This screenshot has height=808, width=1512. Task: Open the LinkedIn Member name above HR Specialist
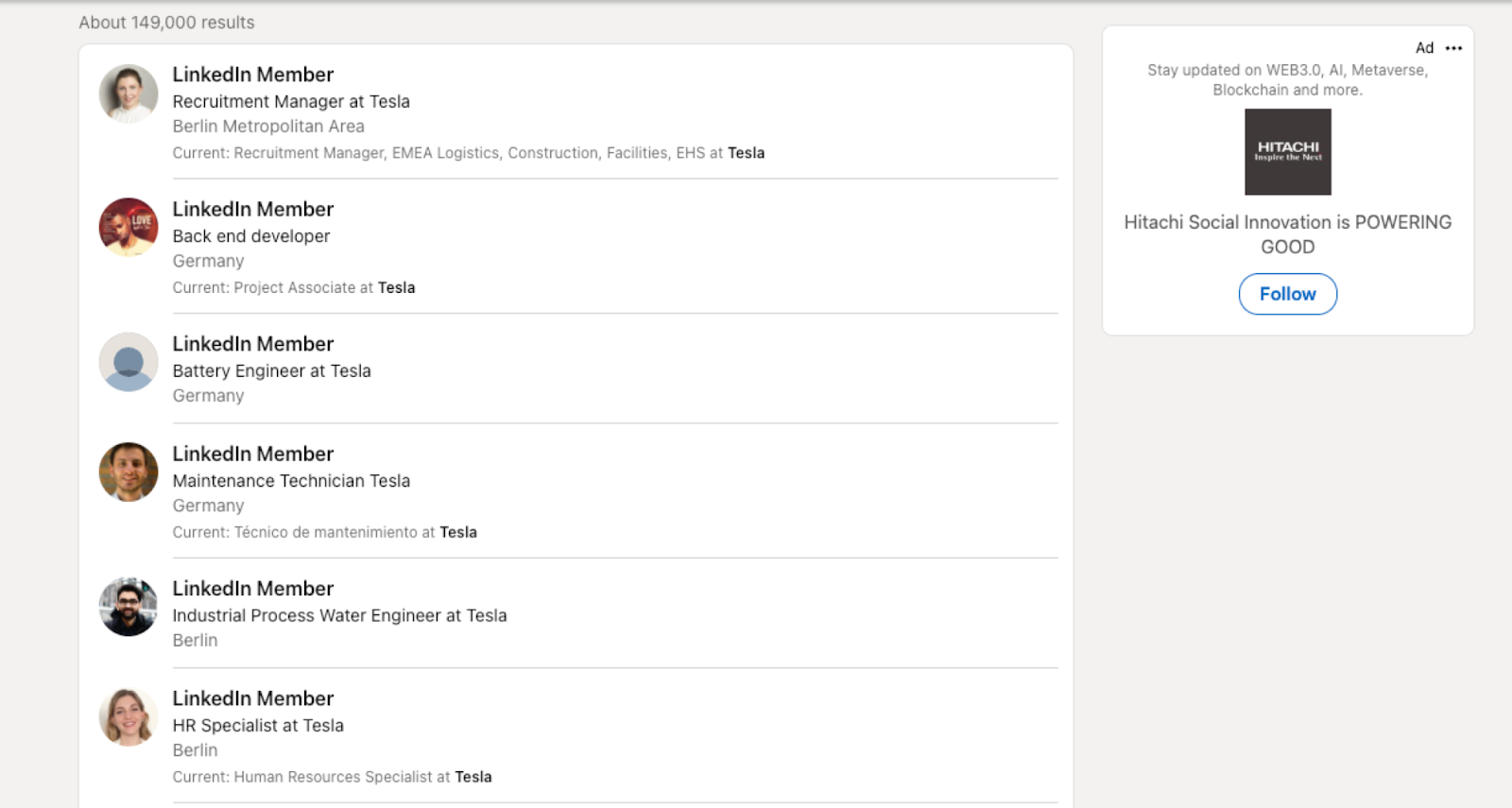tap(253, 698)
